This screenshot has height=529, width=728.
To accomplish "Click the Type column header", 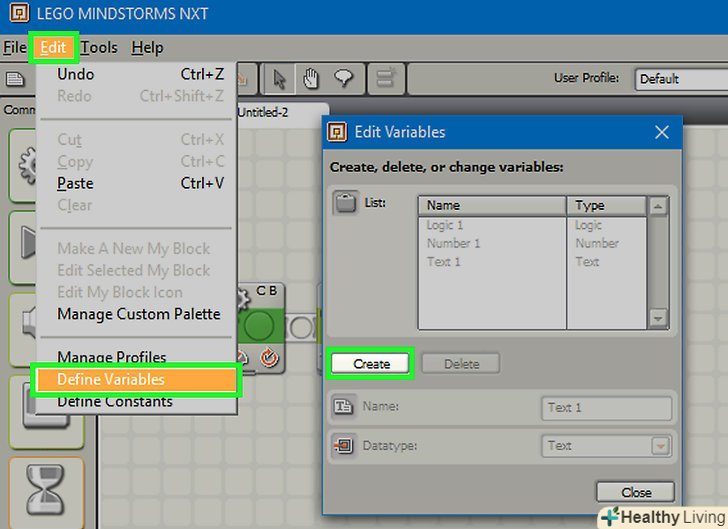I will [606, 205].
